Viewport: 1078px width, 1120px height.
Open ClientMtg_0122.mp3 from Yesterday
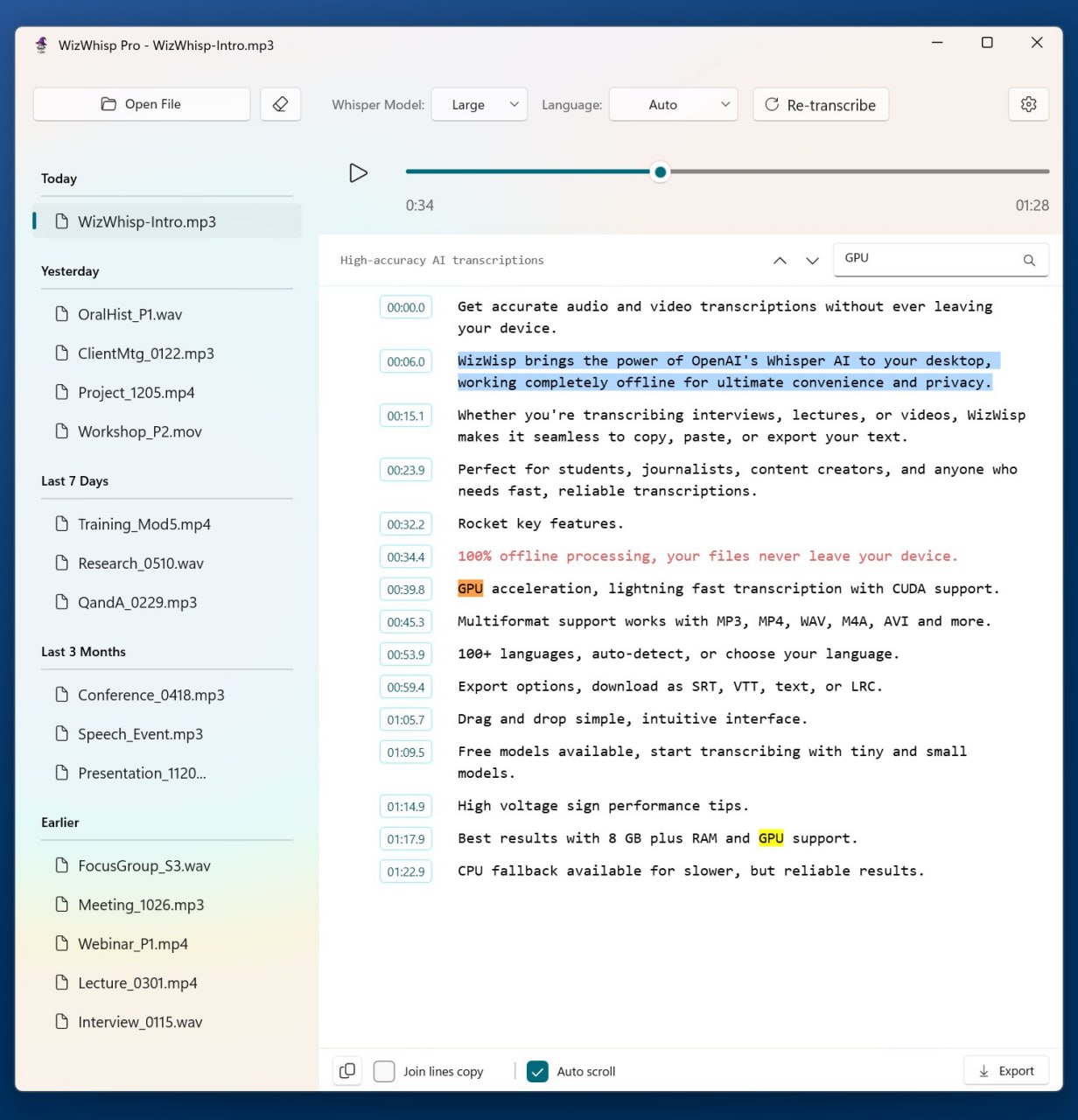click(x=145, y=353)
